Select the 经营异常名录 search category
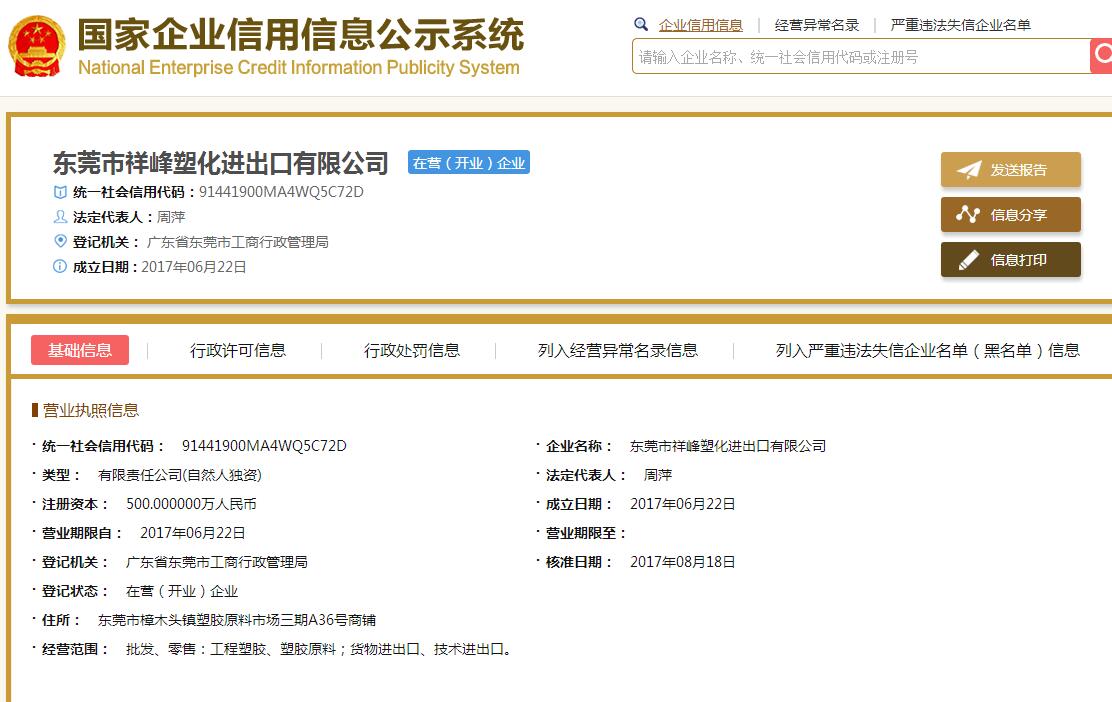Viewport: 1112px width, 702px height. 817,25
